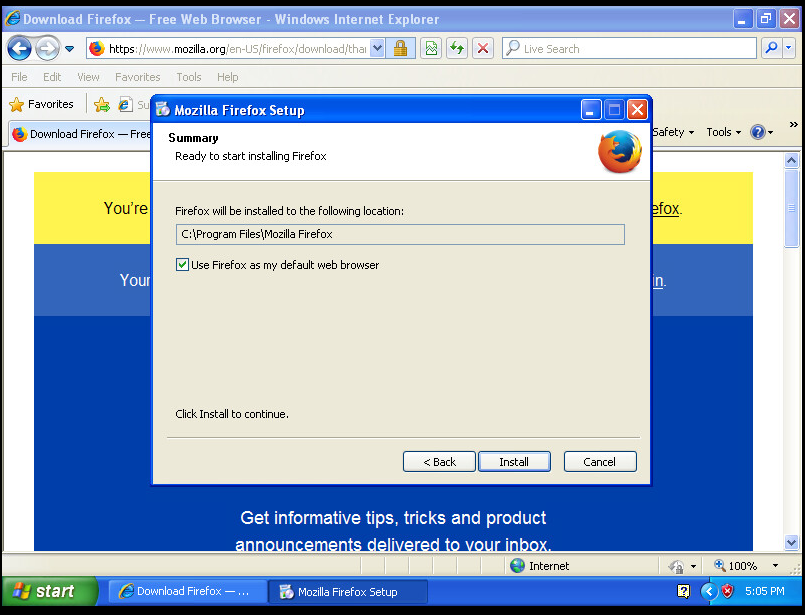Click the Add to Favorites Bar star icon
Image resolution: width=805 pixels, height=615 pixels.
[102, 105]
